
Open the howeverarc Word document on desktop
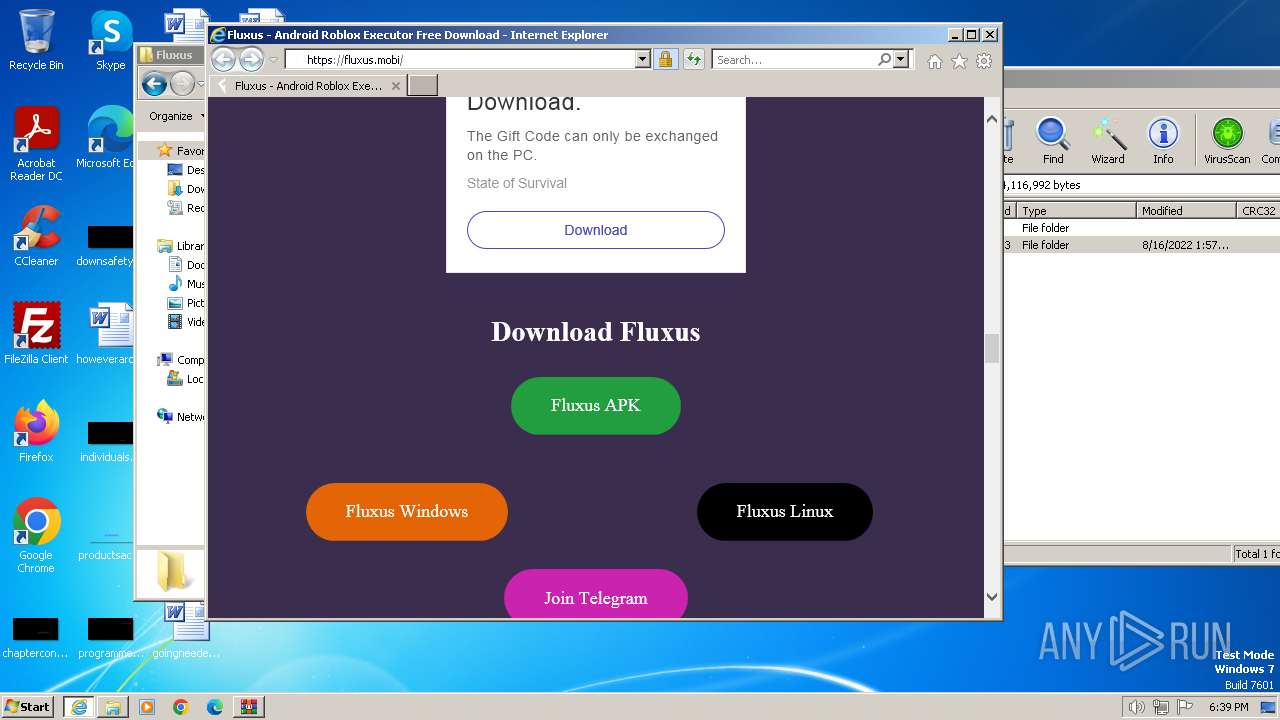coord(107,334)
